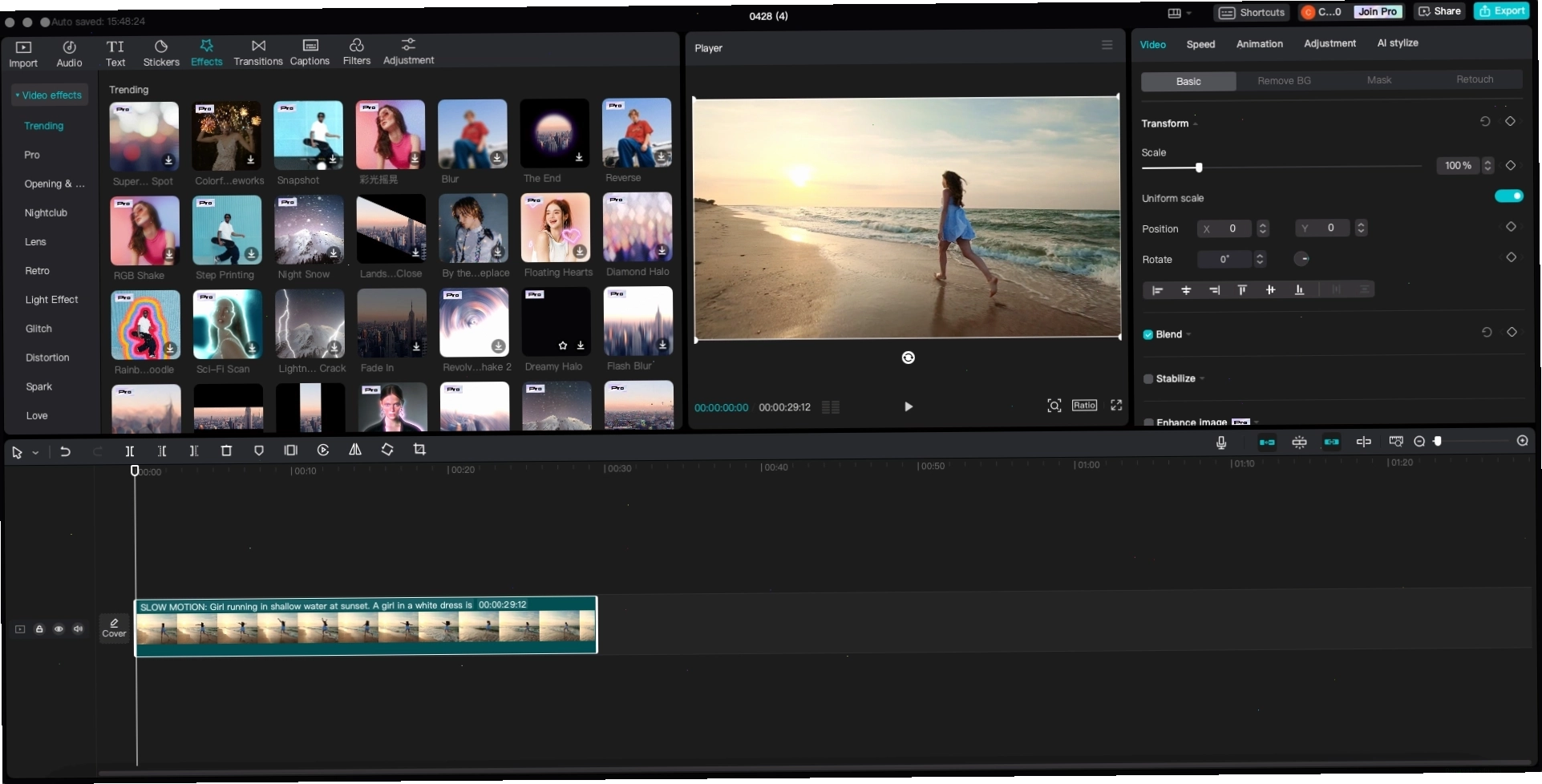Select the beach clip on timeline
Screen dimensions: 1542x784
366,625
